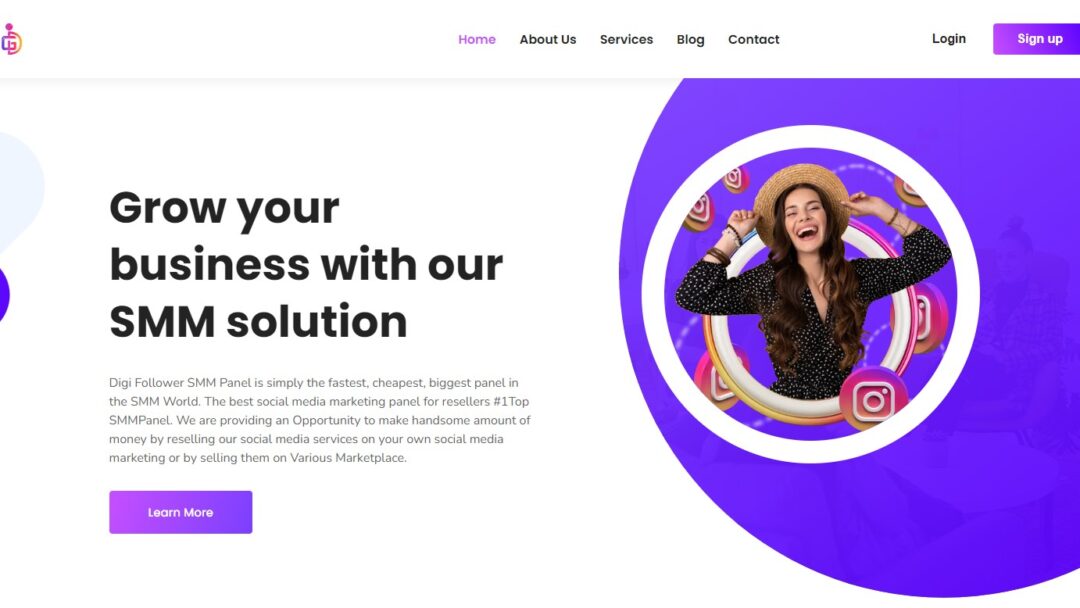Viewport: 1080px width, 608px height.
Task: Open the Services menu item
Action: coord(626,39)
